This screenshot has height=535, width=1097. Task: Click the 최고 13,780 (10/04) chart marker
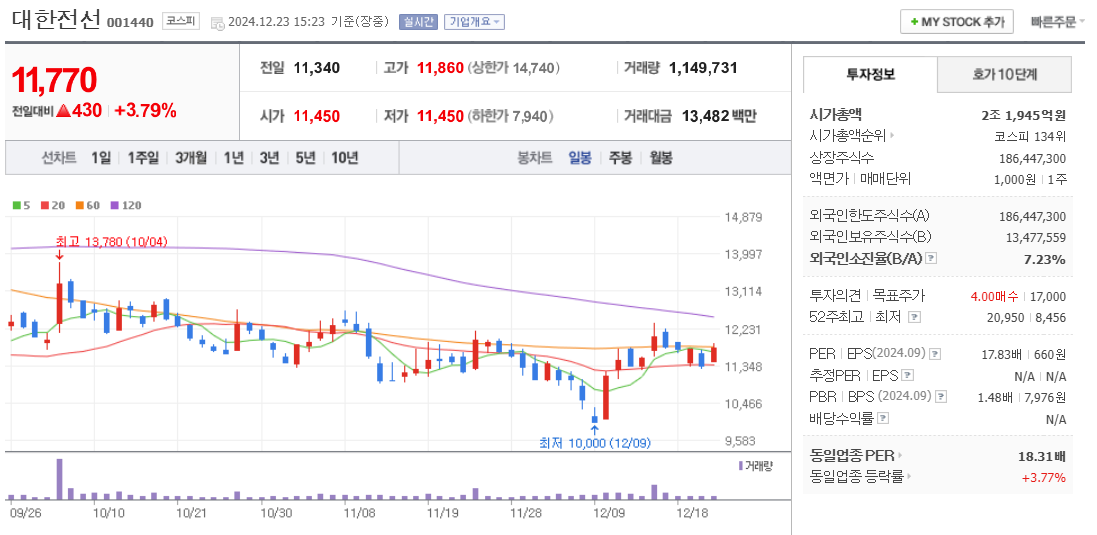(111, 242)
